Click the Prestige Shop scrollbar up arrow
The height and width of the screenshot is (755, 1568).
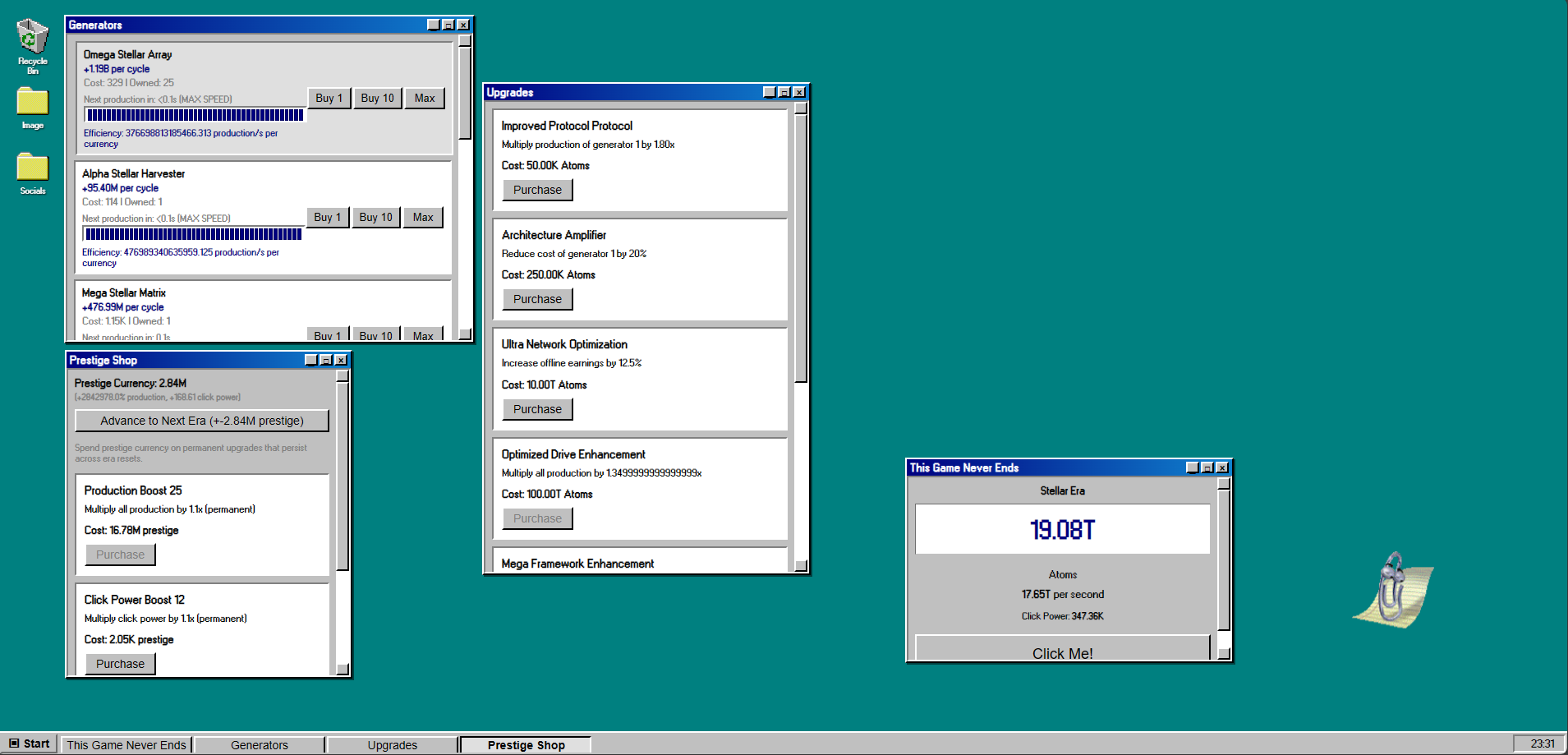[343, 376]
